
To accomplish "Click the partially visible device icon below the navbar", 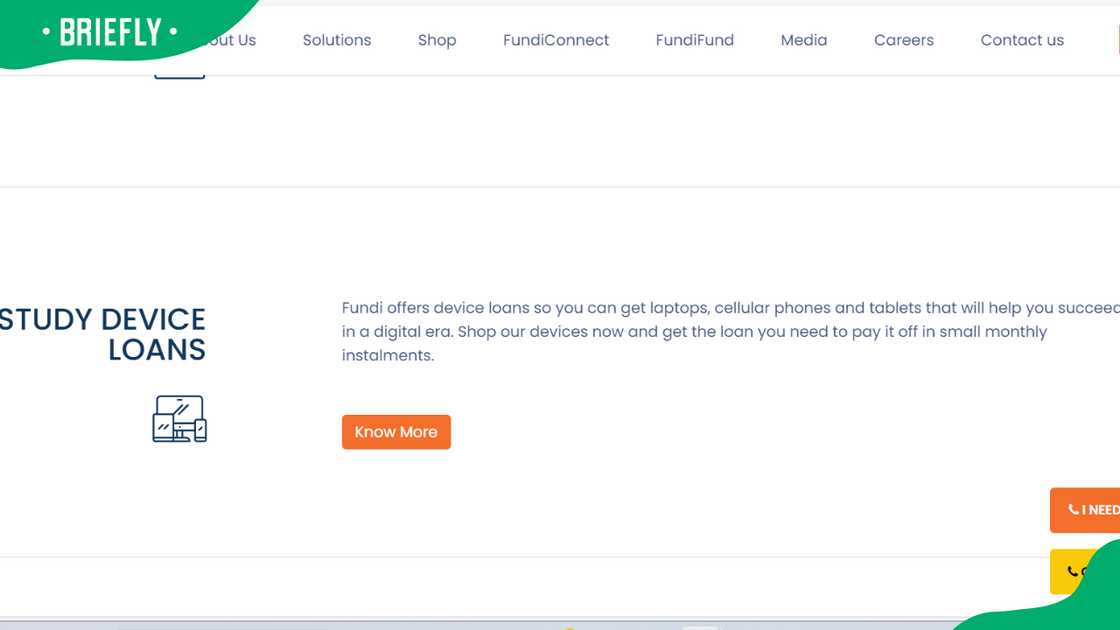I will [179, 72].
